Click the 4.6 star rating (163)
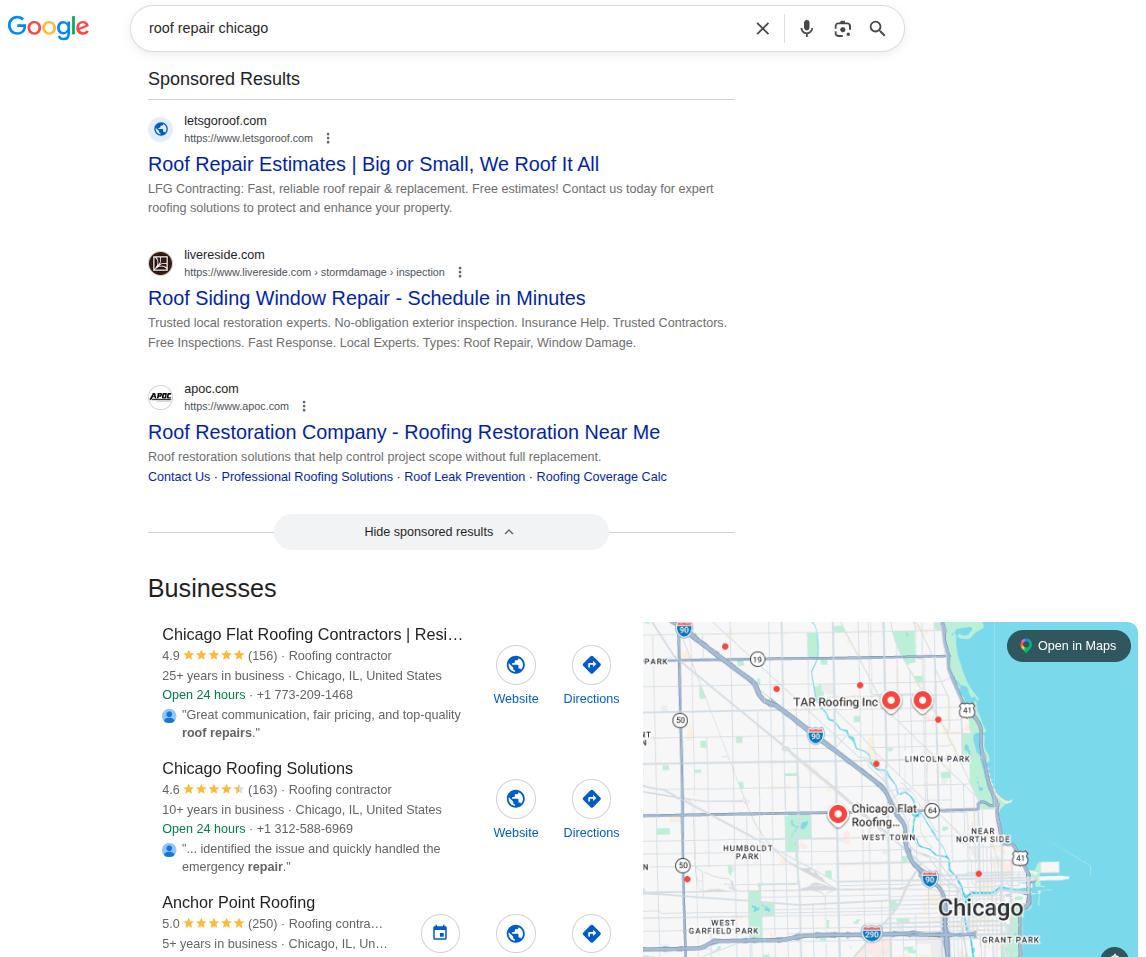1146x957 pixels. [x=219, y=790]
